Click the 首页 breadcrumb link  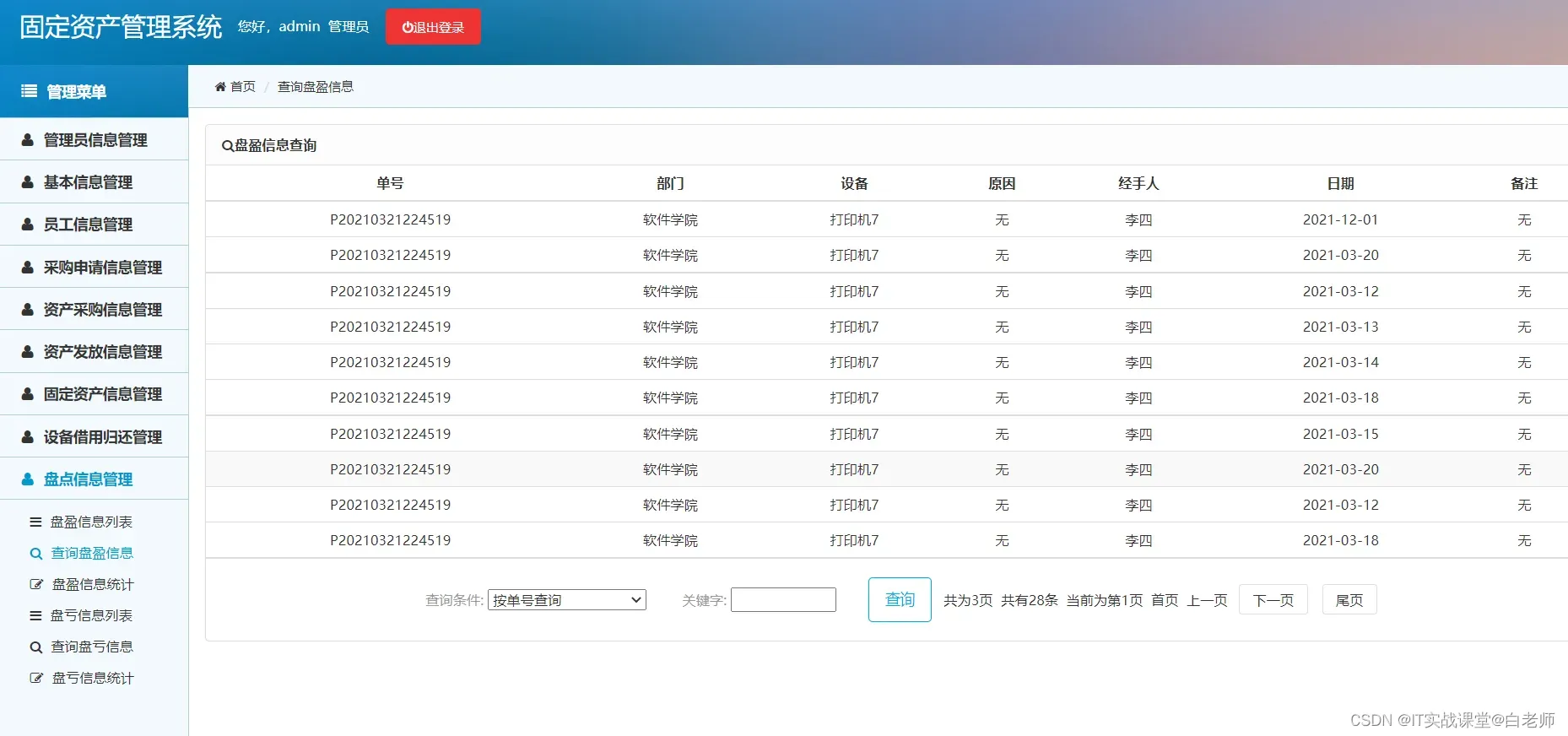pos(243,87)
